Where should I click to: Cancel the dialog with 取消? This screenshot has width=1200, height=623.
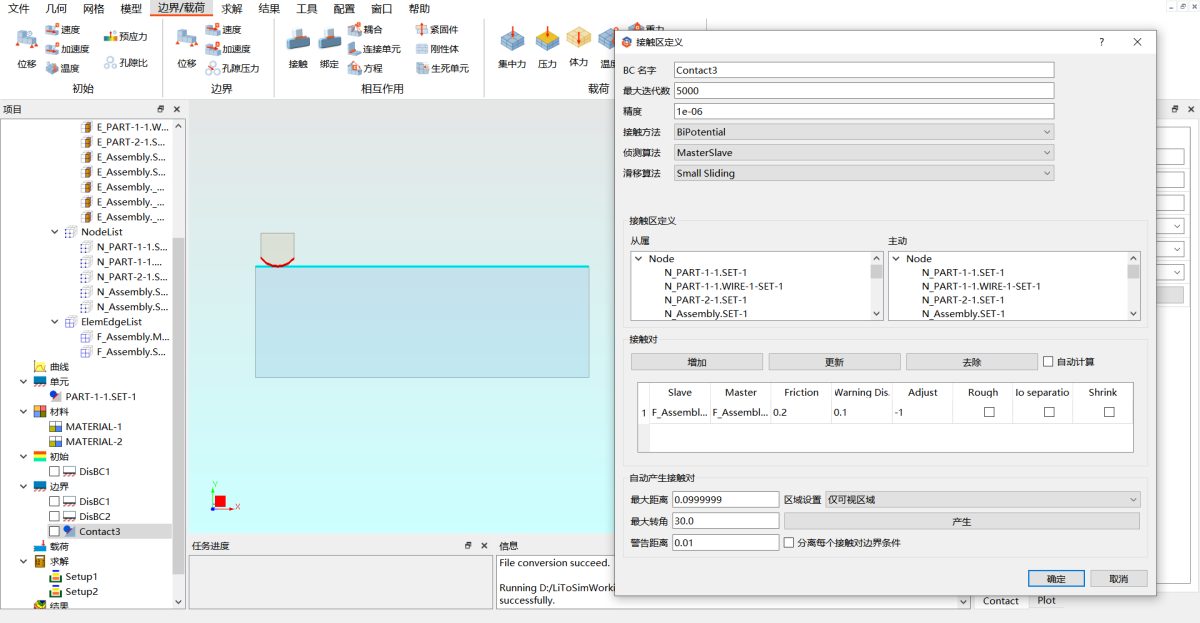coord(1119,579)
